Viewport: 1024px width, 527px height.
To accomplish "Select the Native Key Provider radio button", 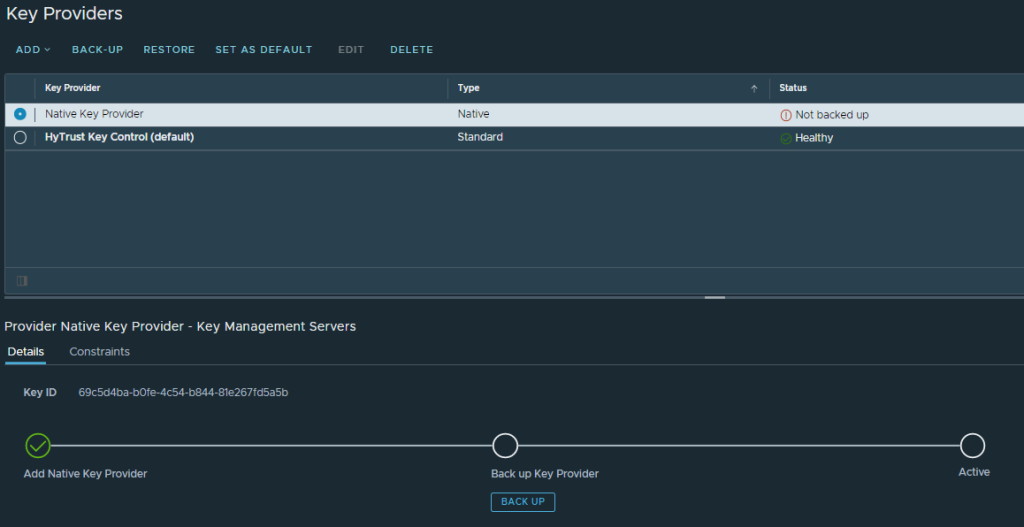I will (x=20, y=114).
